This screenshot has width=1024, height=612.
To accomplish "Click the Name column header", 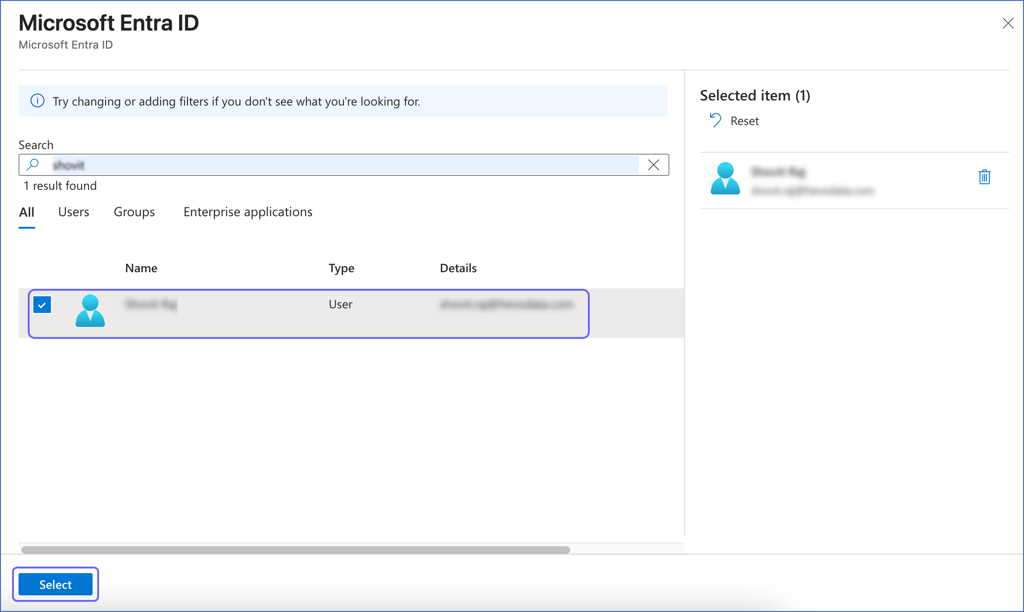I will 141,268.
